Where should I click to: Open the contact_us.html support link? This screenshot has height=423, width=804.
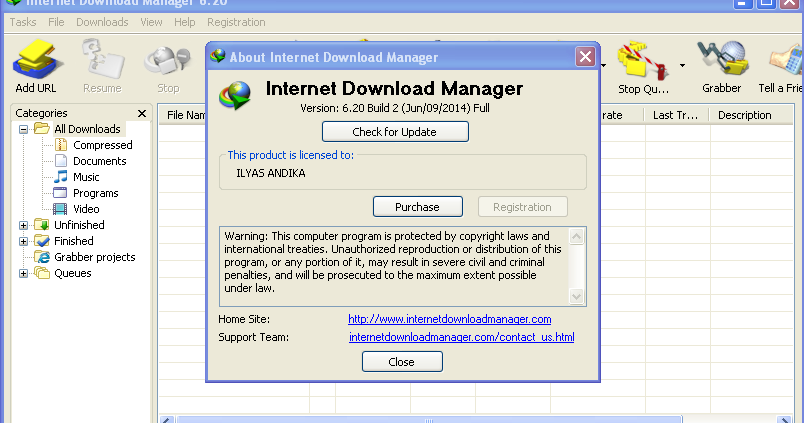click(x=461, y=337)
